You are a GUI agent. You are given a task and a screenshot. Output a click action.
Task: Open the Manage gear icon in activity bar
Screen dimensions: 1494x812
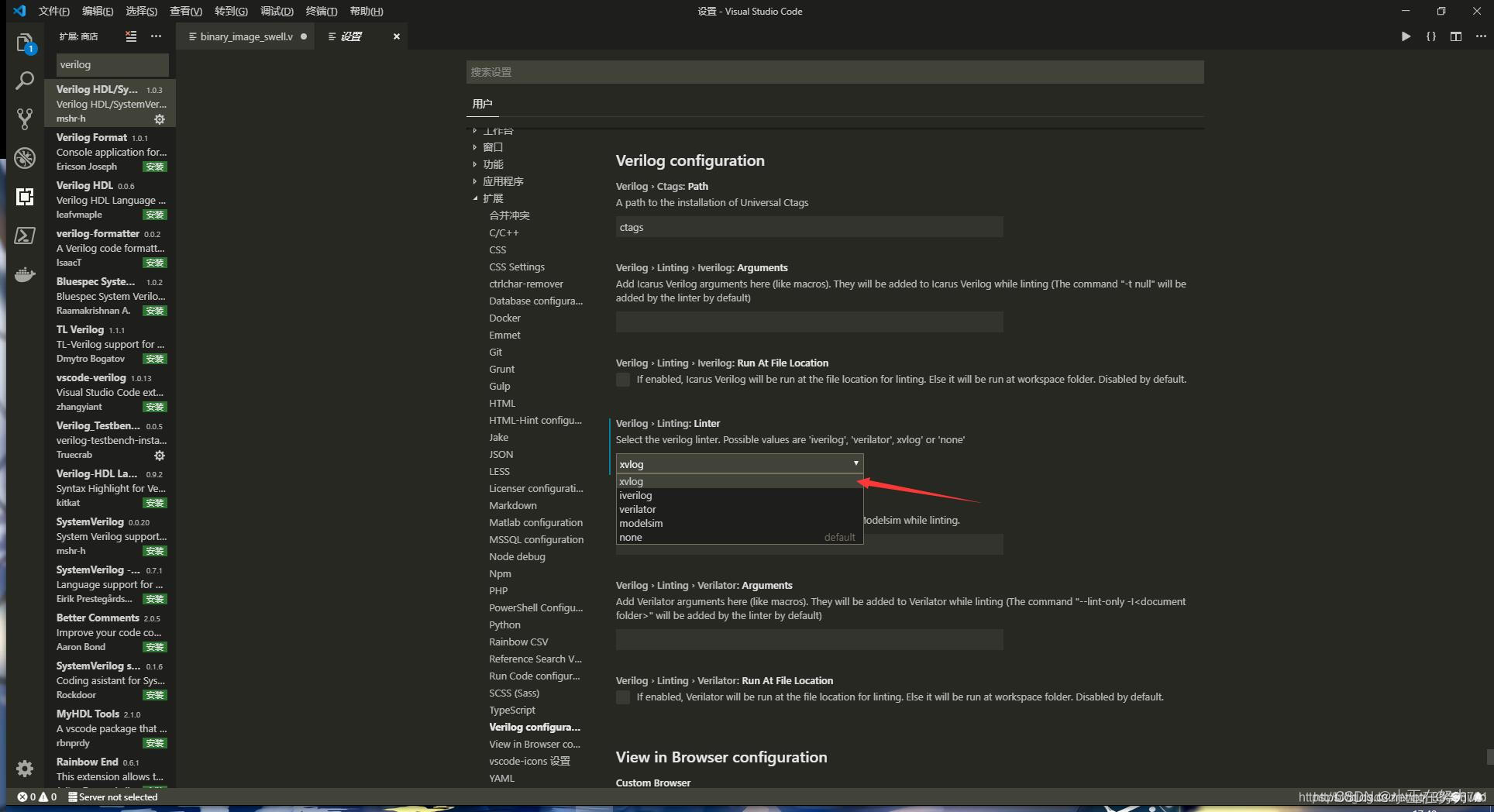point(25,768)
